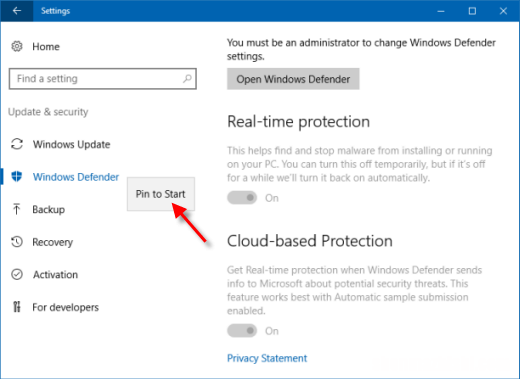This screenshot has height=379, width=520.
Task: Click the For developers tools icon
Action: coord(17,307)
